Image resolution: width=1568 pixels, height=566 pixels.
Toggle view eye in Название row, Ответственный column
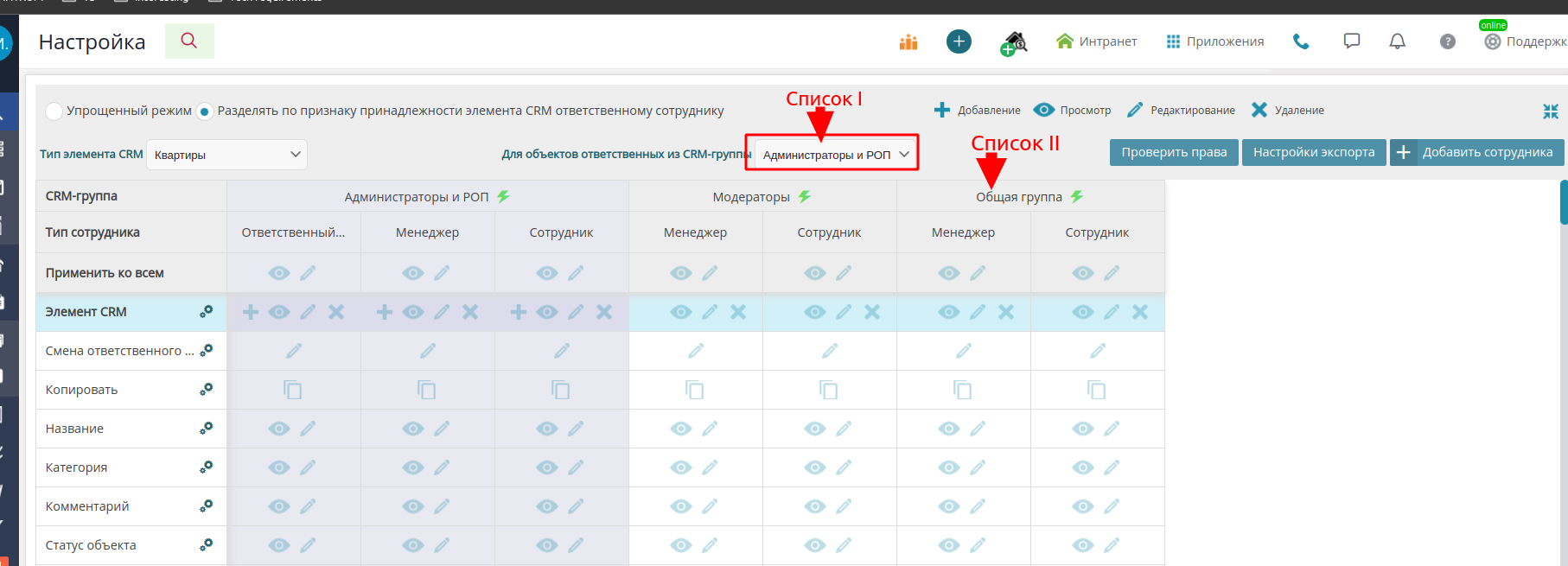pos(278,429)
